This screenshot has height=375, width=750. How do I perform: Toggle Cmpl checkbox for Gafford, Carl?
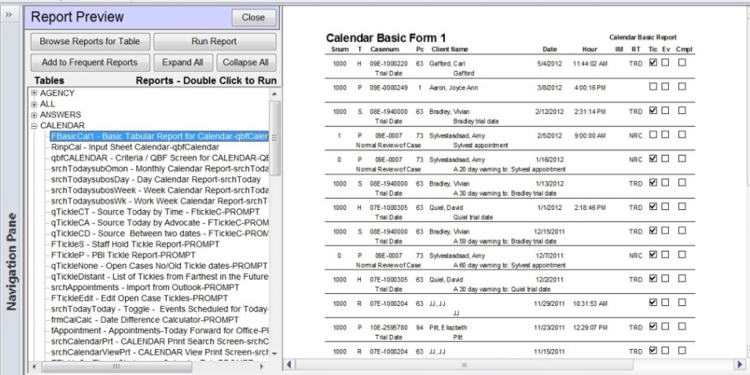coord(682,62)
